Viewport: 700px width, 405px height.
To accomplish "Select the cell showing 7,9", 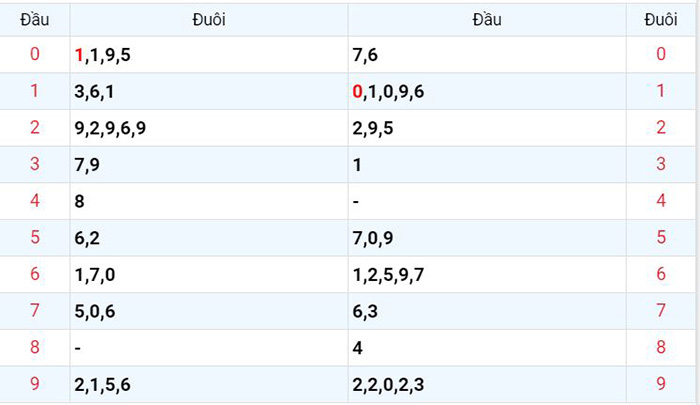I will [209, 164].
